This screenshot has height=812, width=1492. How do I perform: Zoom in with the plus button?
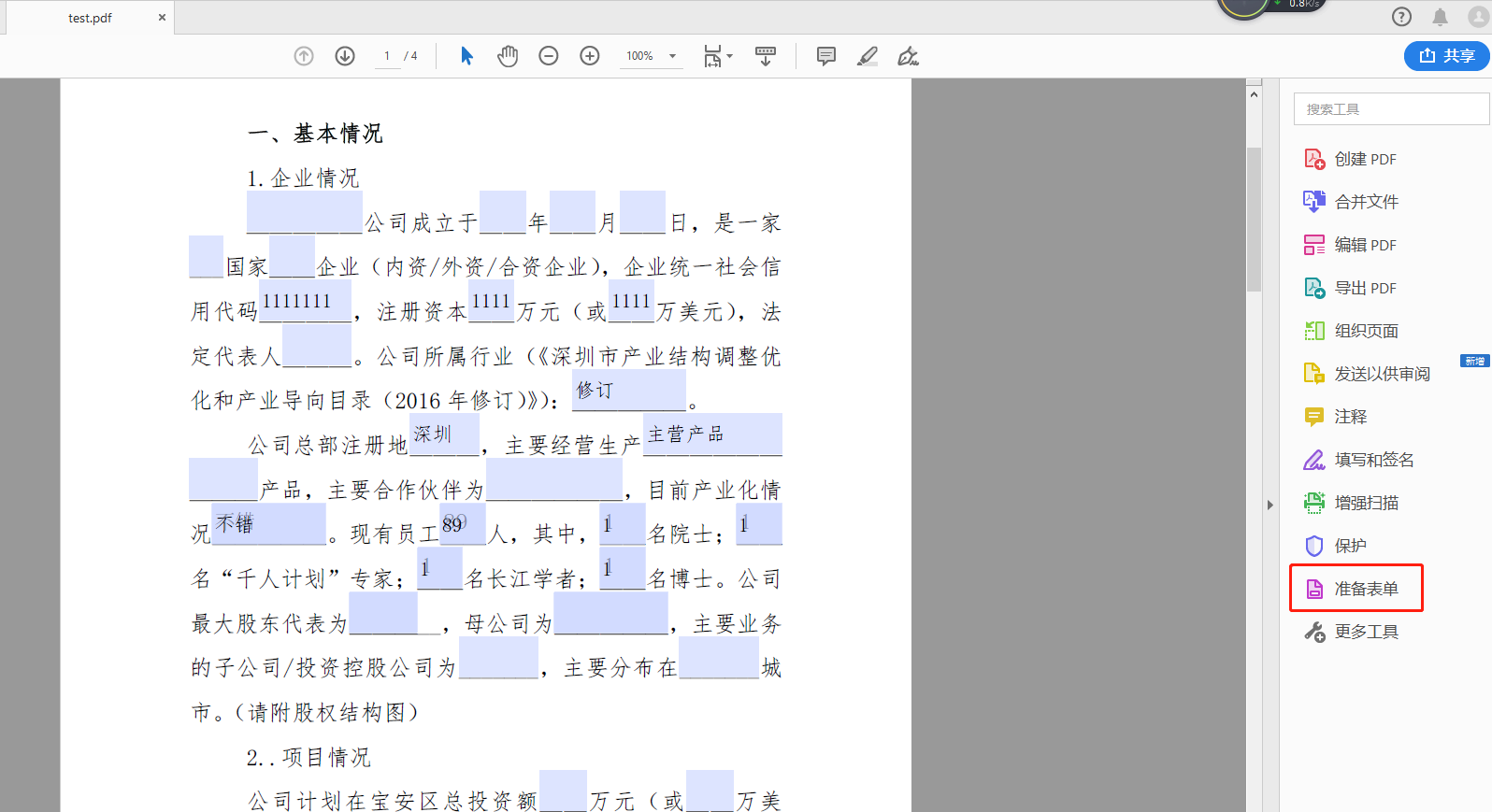click(x=590, y=56)
